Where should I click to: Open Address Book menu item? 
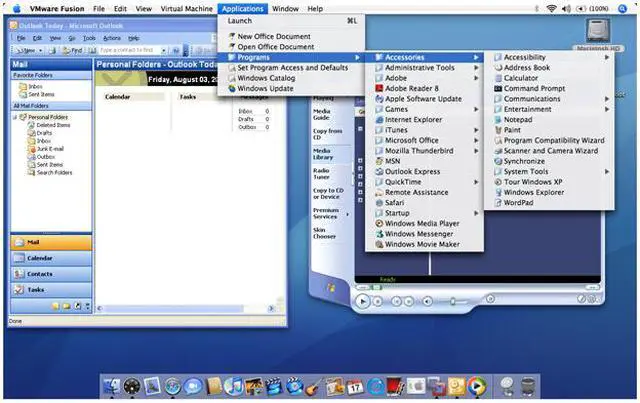tap(549, 68)
